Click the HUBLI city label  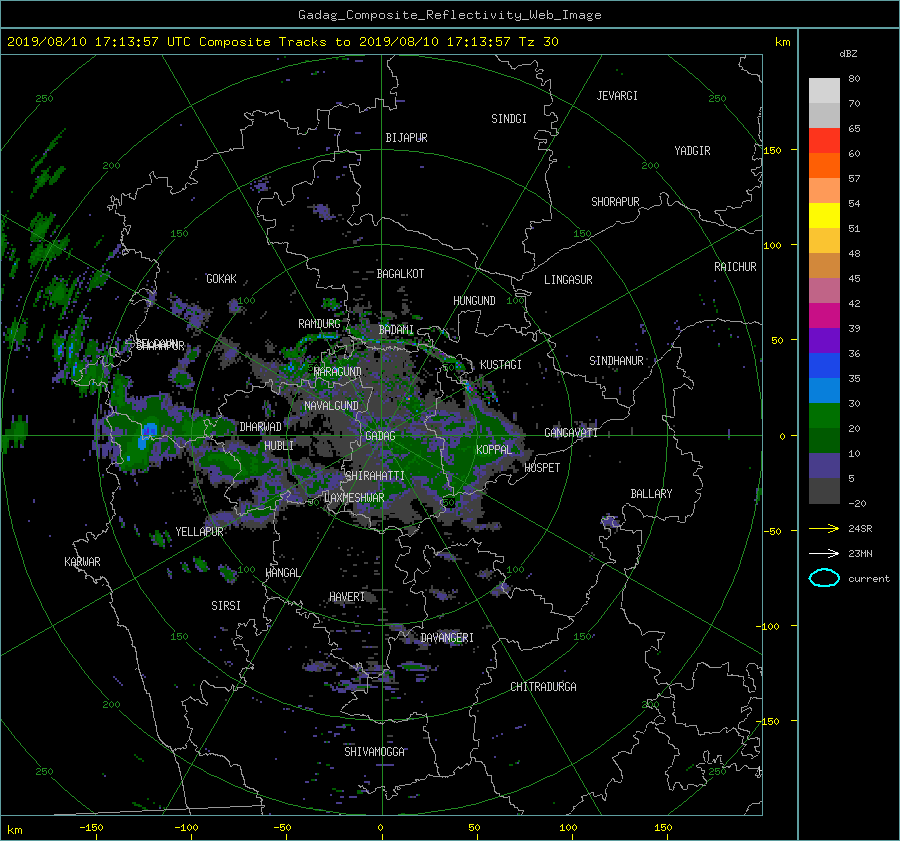pos(279,445)
